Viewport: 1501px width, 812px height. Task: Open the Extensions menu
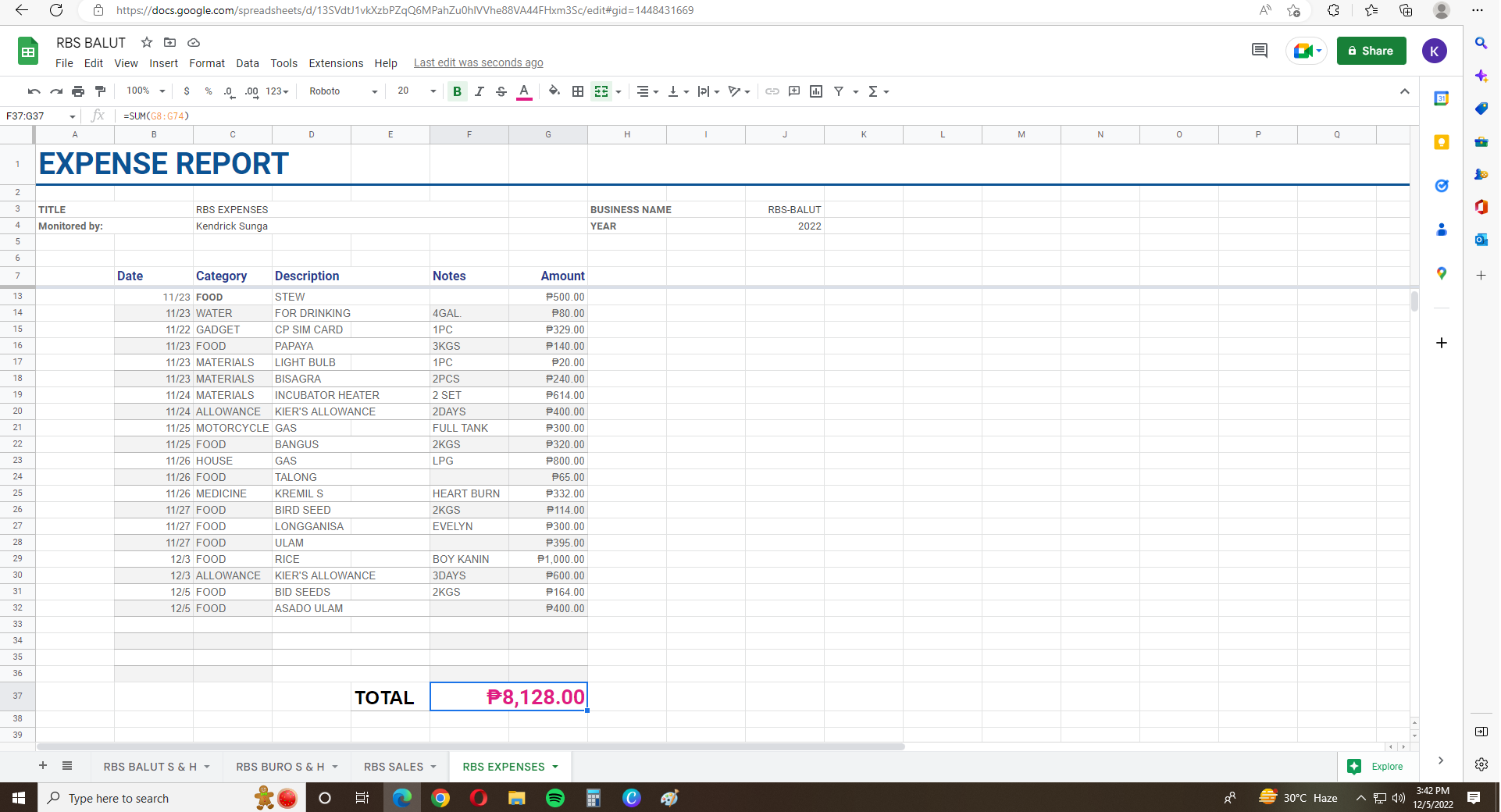pos(336,63)
